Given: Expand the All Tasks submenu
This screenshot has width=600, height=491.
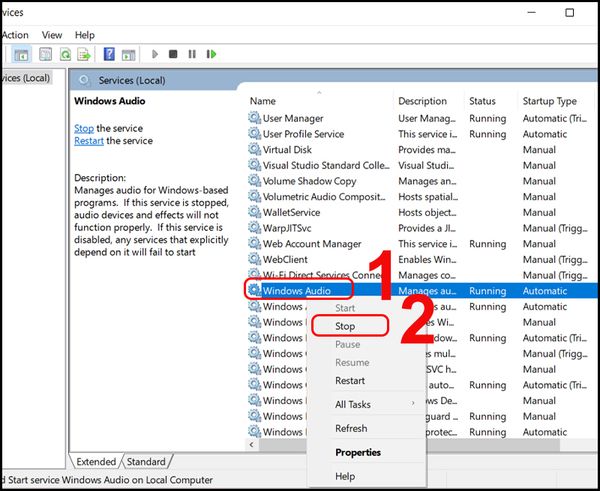Looking at the screenshot, I should tap(354, 404).
